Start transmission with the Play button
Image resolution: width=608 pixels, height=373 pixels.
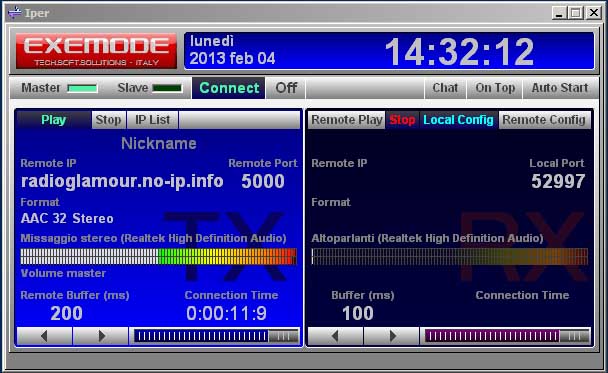pyautogui.click(x=54, y=120)
